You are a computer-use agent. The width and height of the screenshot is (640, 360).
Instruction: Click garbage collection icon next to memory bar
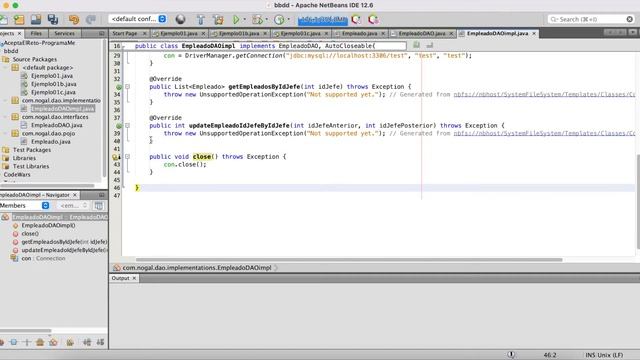click(x=356, y=19)
